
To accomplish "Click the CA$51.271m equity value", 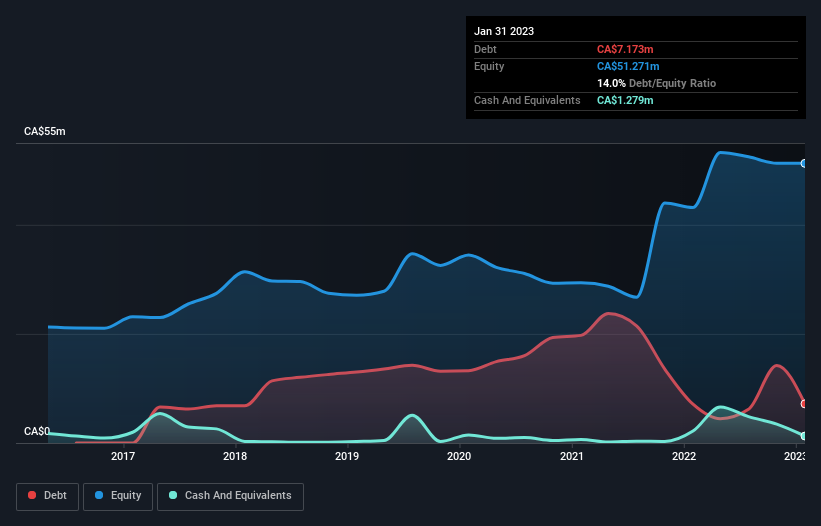I will click(628, 66).
